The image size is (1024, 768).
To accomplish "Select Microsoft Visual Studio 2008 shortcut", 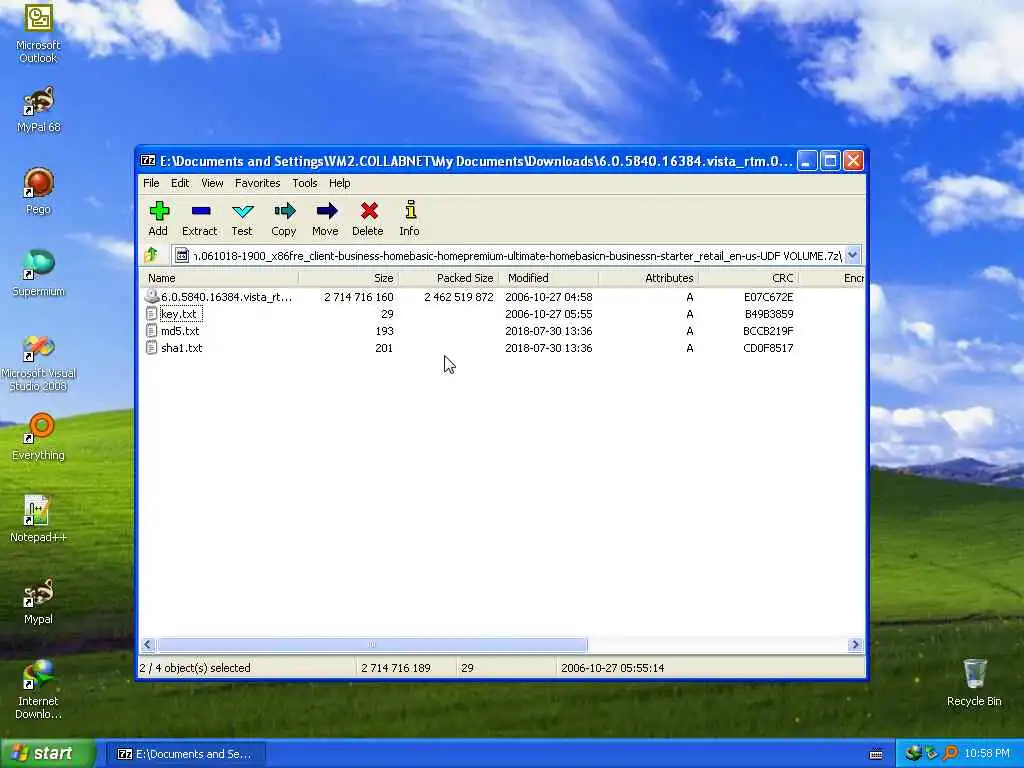I will coord(38,362).
